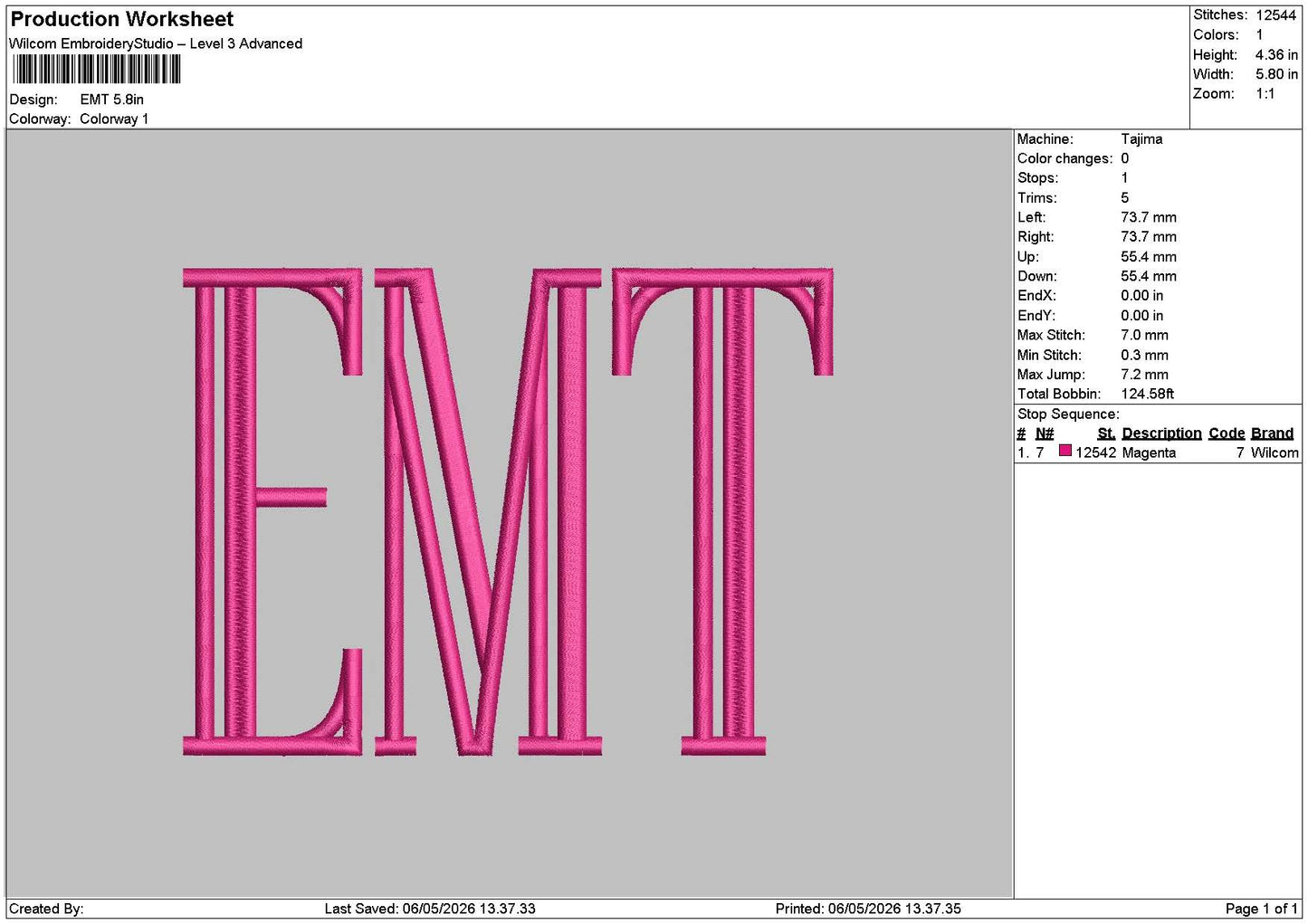This screenshot has width=1308, height=924.
Task: Click 'Page 1 of 1' in footer
Action: click(x=1261, y=909)
